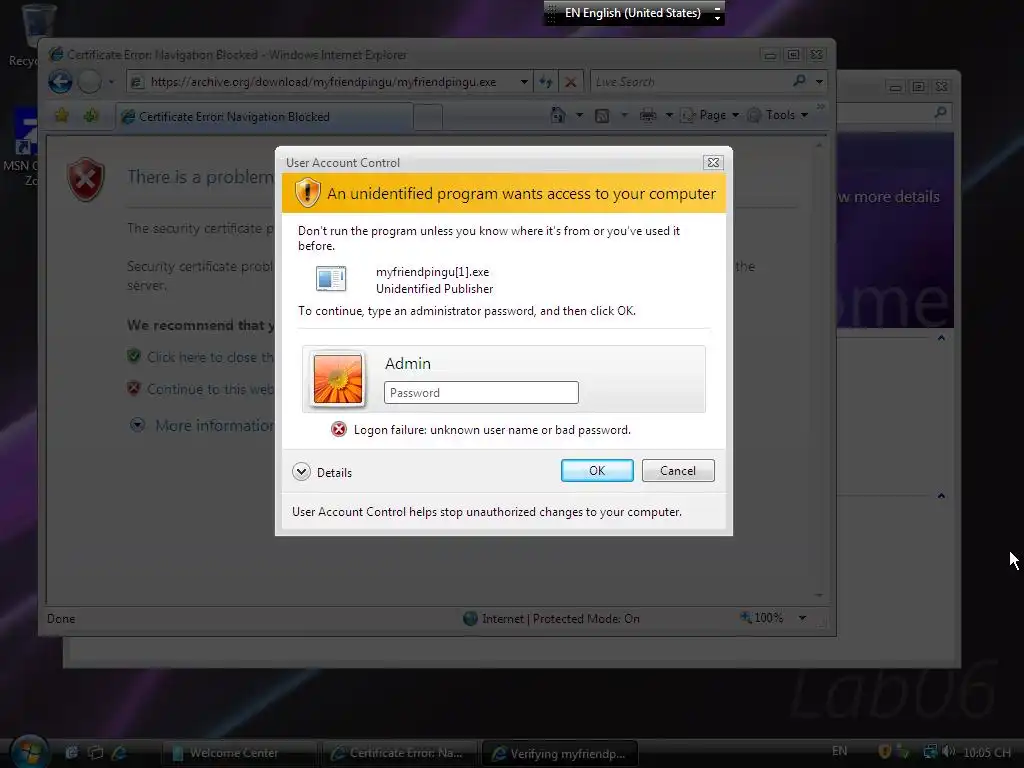Switch to Certificate Error taskbar button
The height and width of the screenshot is (768, 1024).
point(400,753)
